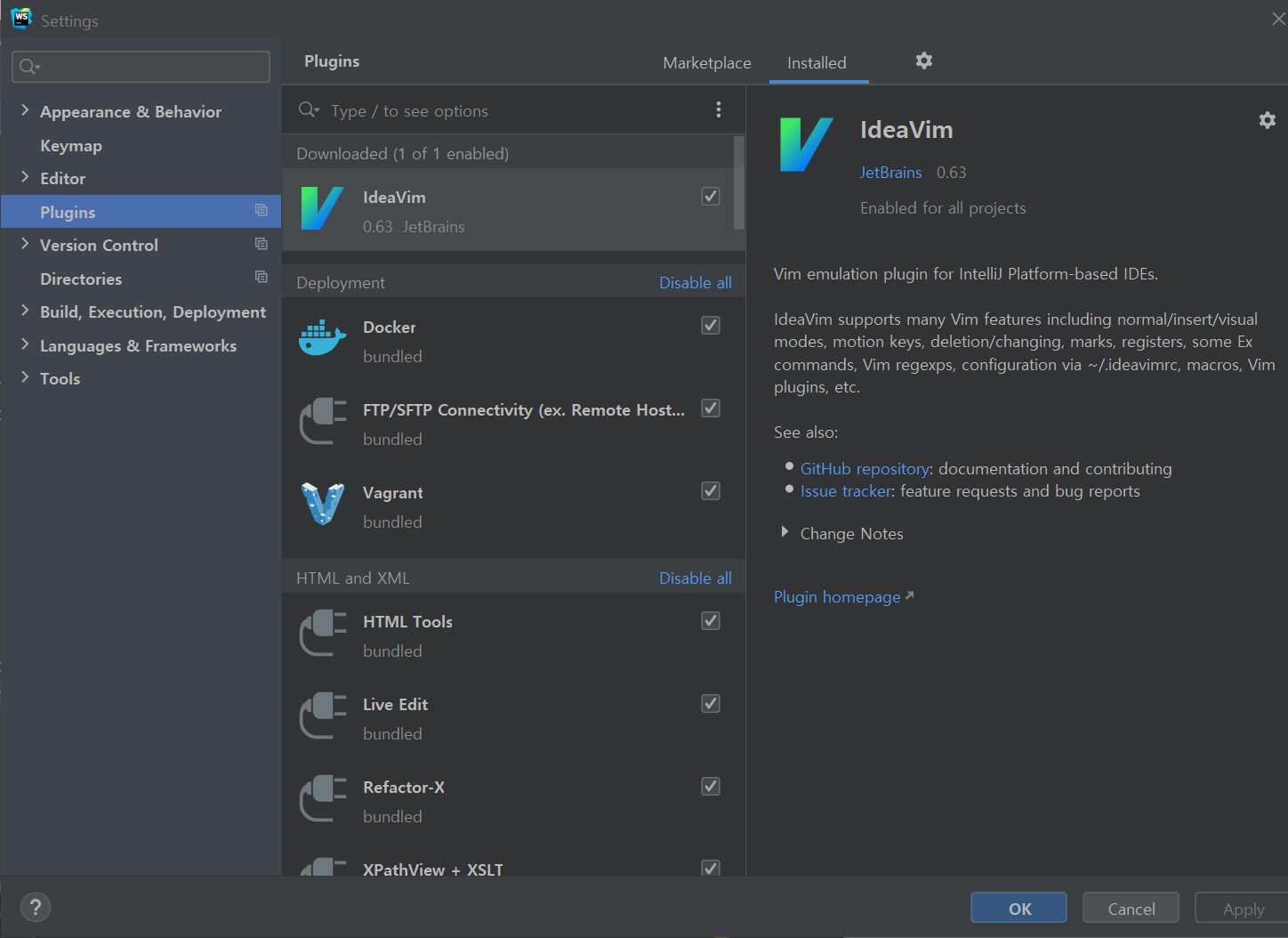Expand the Editor settings section
The height and width of the screenshot is (938, 1288).
point(25,177)
